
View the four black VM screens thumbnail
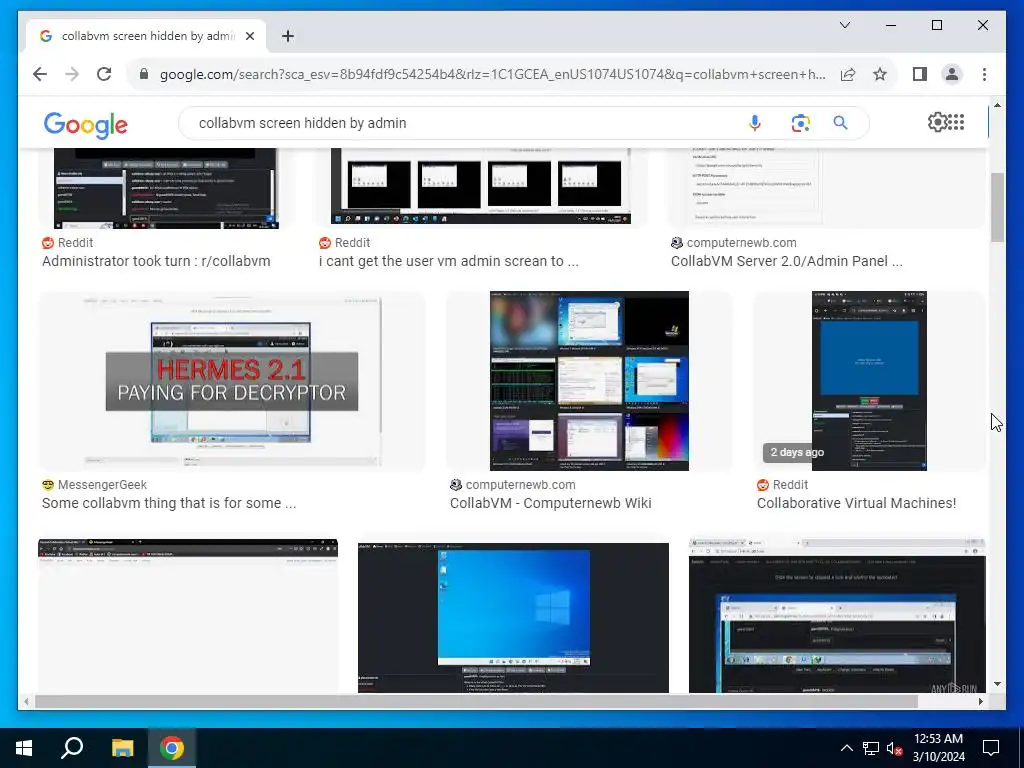(482, 187)
